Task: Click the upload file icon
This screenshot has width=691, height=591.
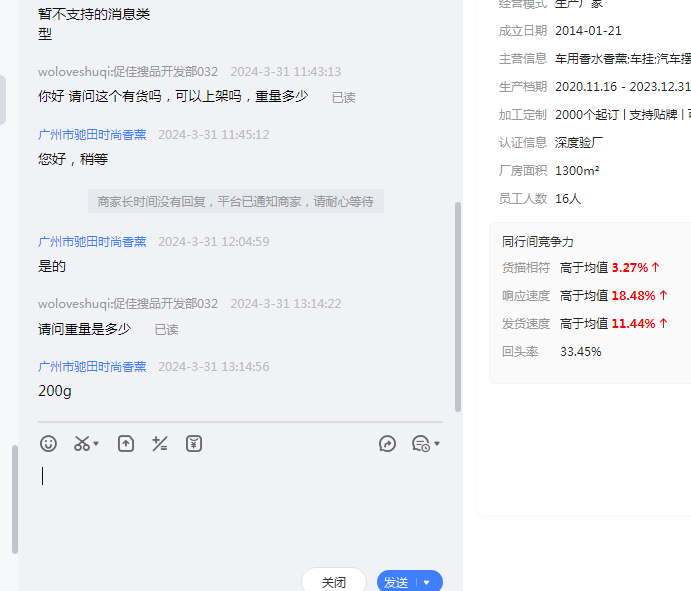Action: pyautogui.click(x=126, y=443)
